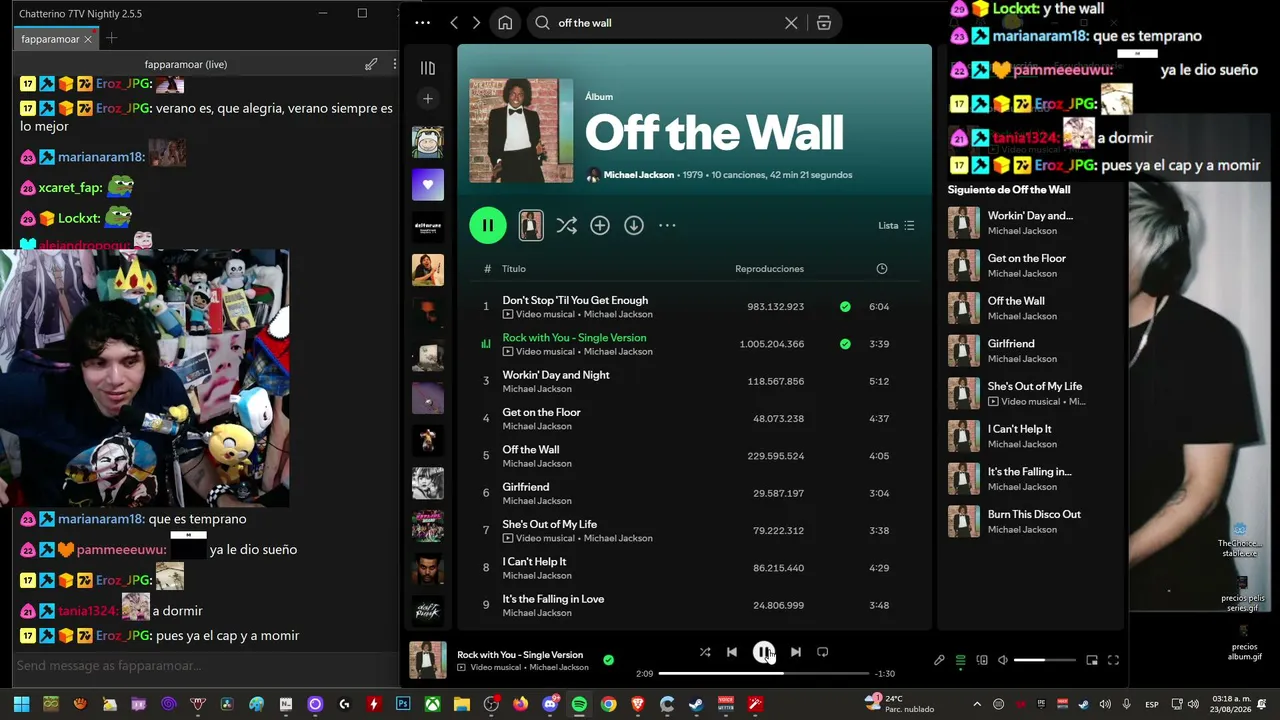This screenshot has width=1280, height=720.
Task: Adjust the Spotify volume slider
Action: click(1044, 660)
